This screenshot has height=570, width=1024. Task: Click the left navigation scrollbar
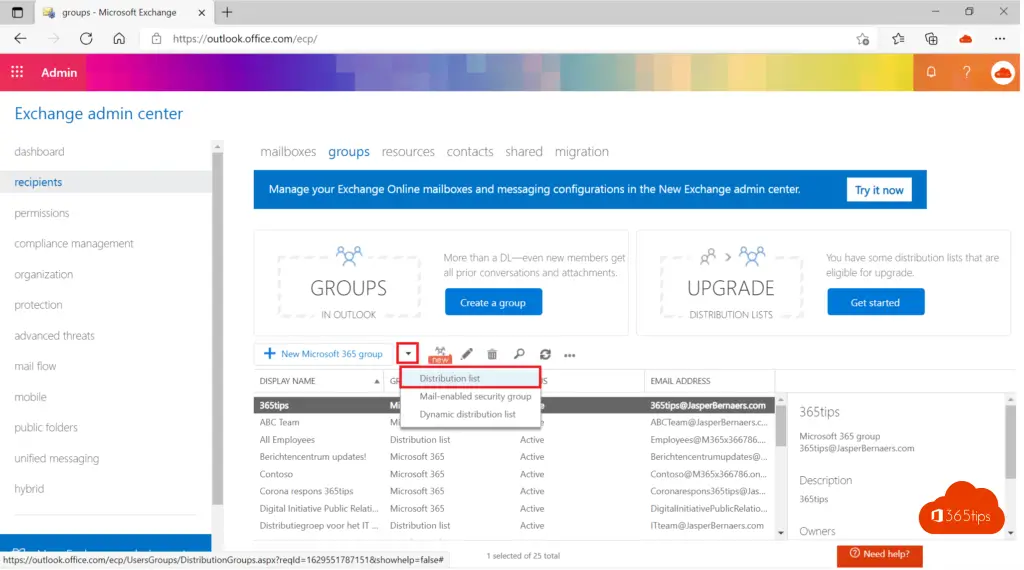tap(218, 328)
